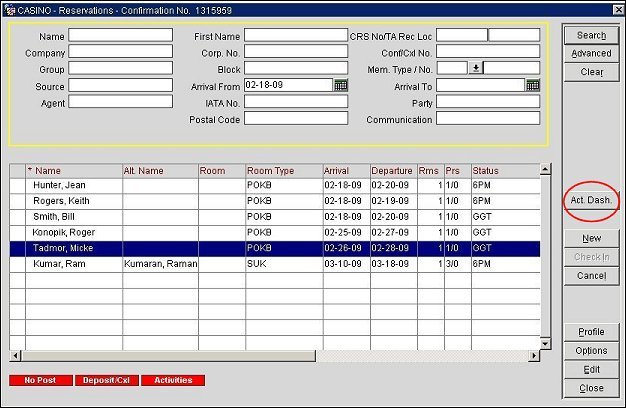Click the red No Post indicator
The image size is (626, 408).
coord(40,381)
